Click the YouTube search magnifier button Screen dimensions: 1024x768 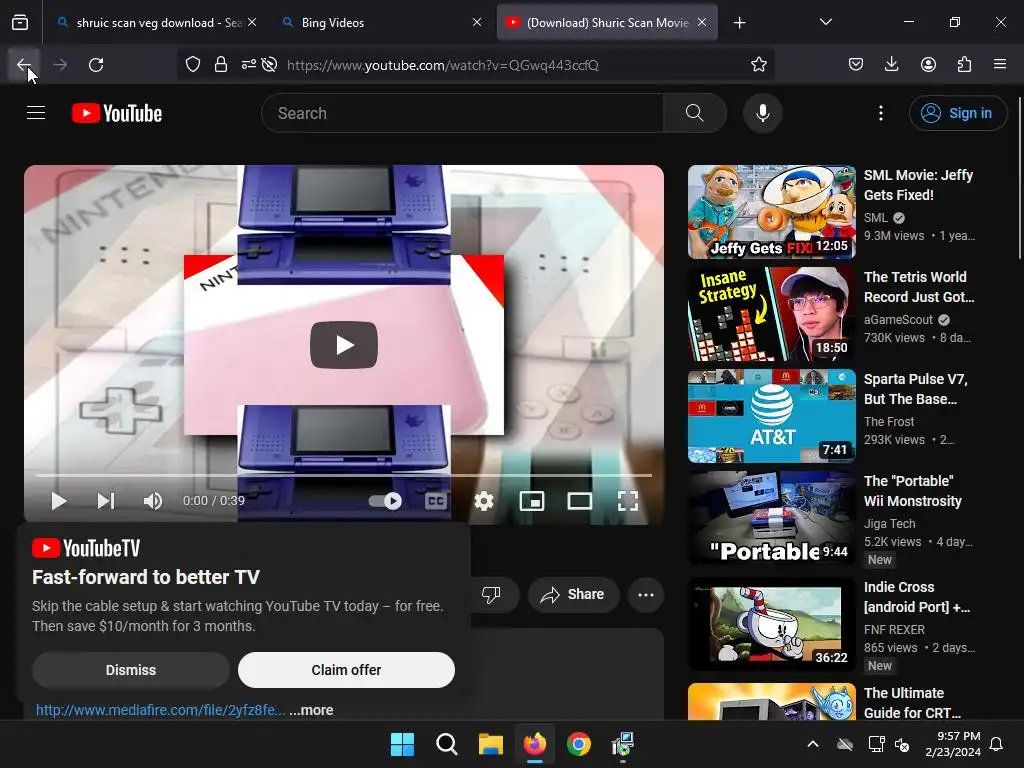(695, 113)
